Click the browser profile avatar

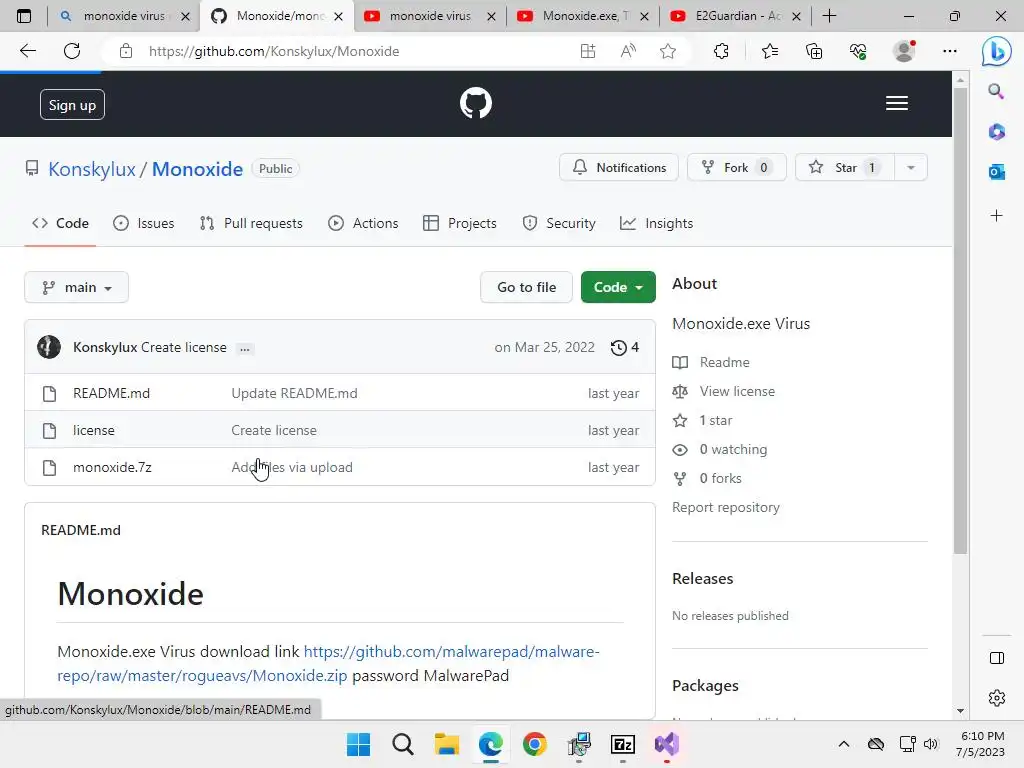(x=904, y=51)
